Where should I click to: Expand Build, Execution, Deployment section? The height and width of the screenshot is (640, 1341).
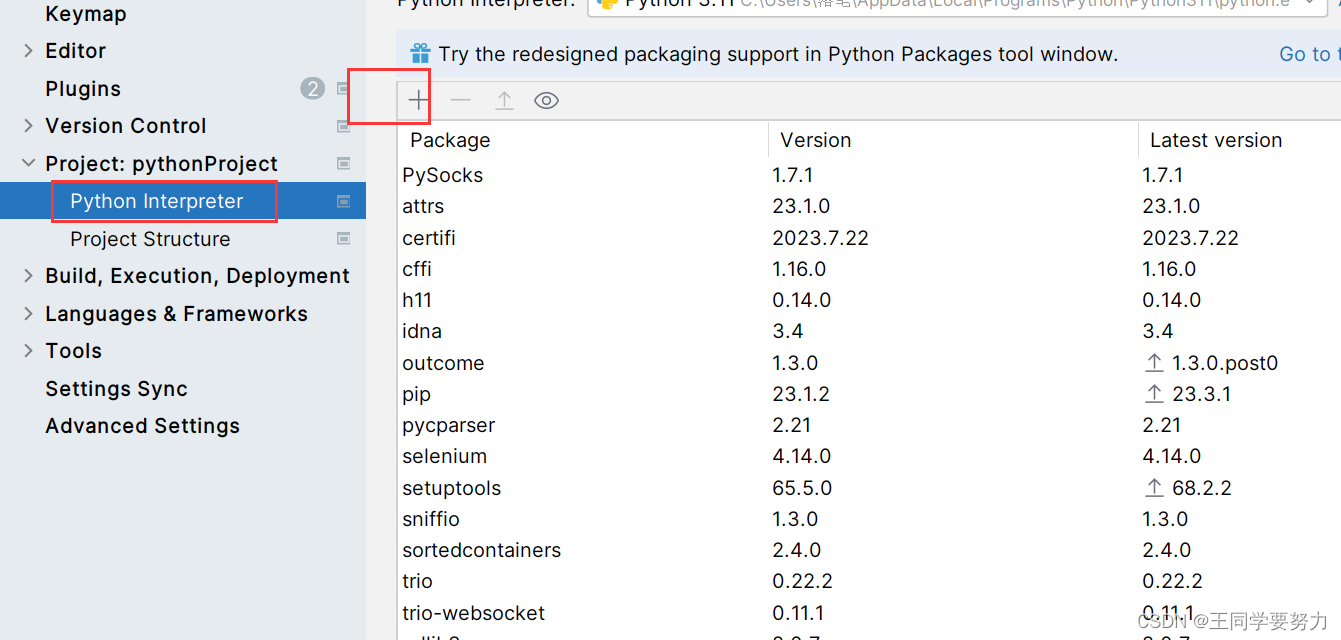point(28,276)
